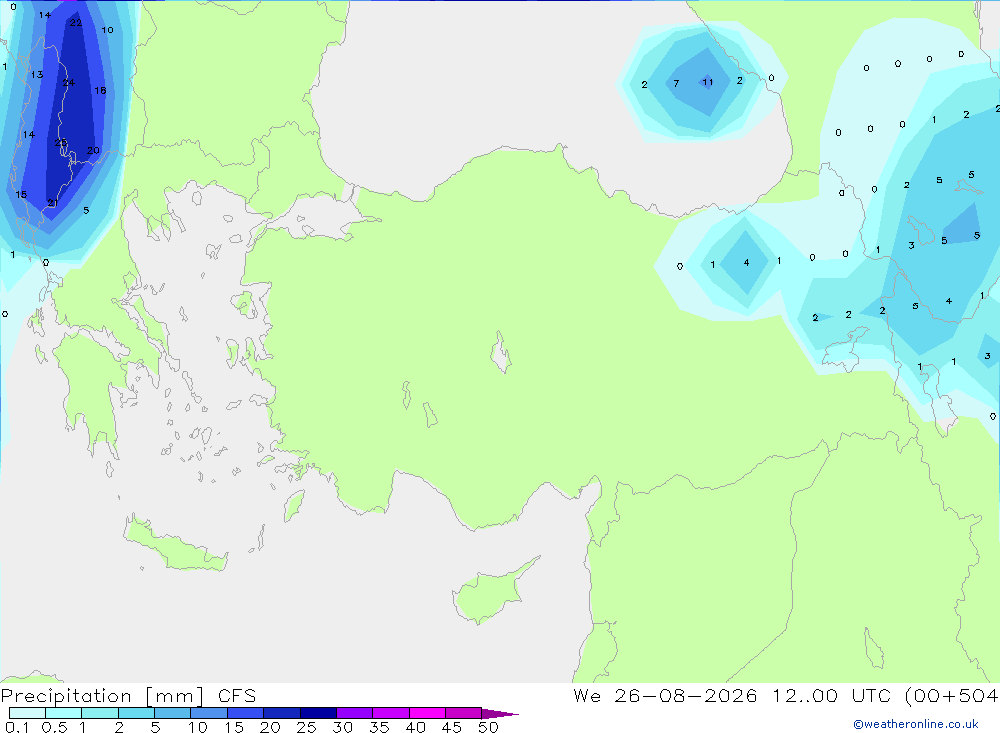Viewport: 1000px width, 733px height.
Task: Click the 2–5 mm legend color swatch
Action: 136,713
